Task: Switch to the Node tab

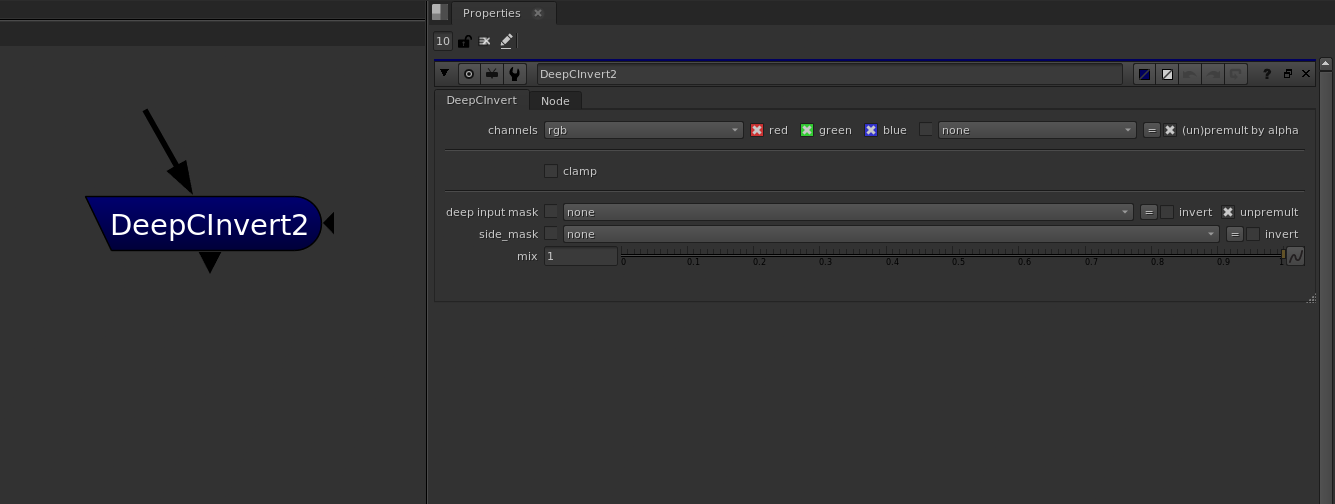Action: click(555, 101)
